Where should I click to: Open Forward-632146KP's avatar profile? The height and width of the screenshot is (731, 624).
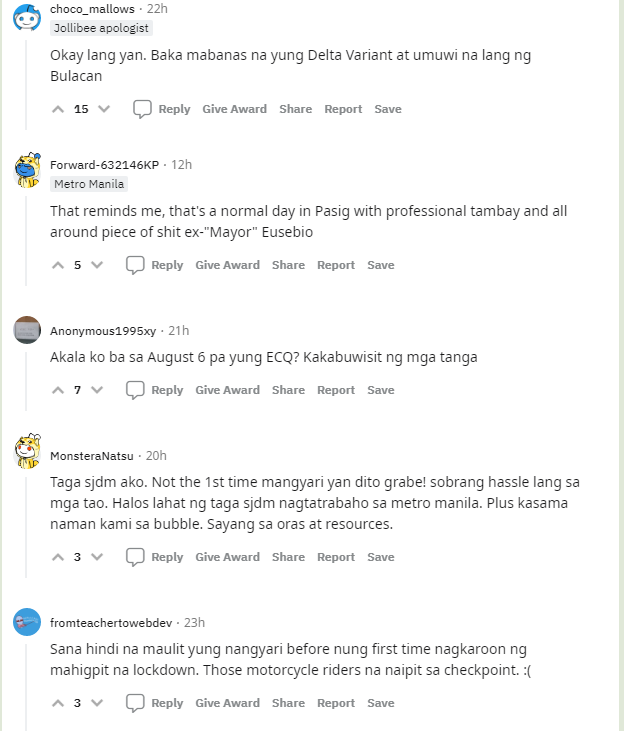pyautogui.click(x=27, y=169)
